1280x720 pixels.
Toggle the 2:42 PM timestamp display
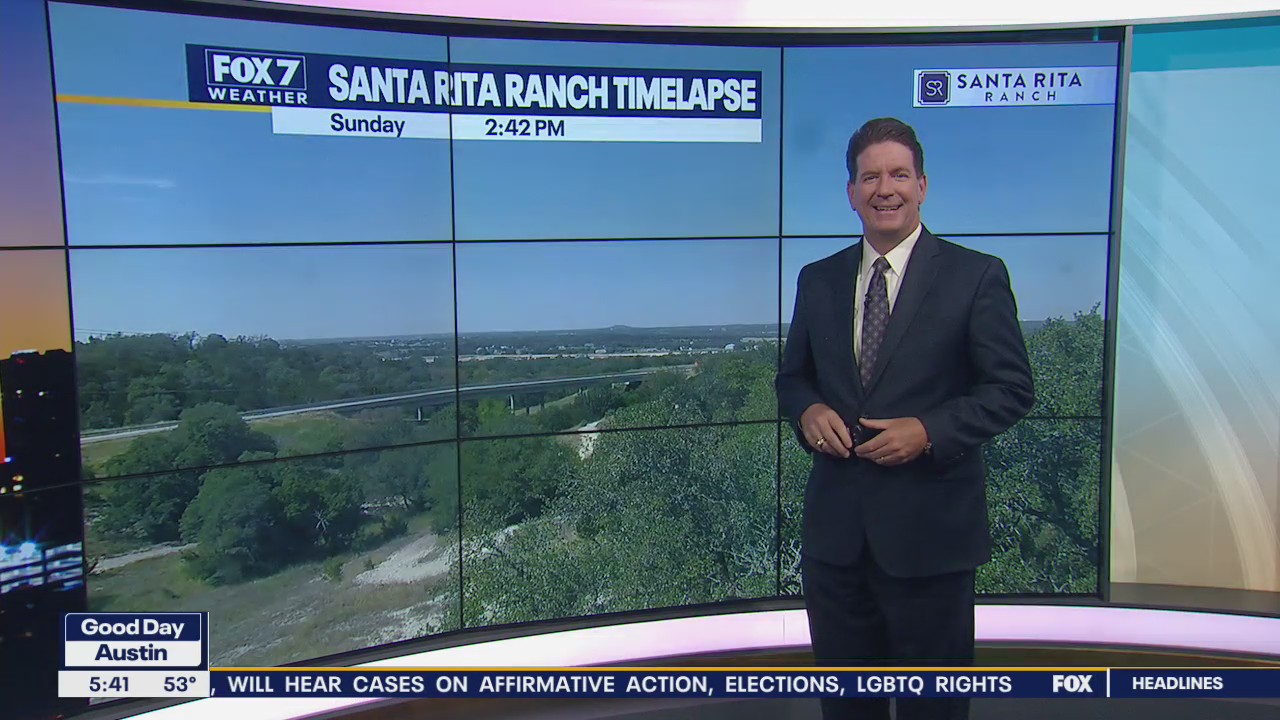(524, 127)
